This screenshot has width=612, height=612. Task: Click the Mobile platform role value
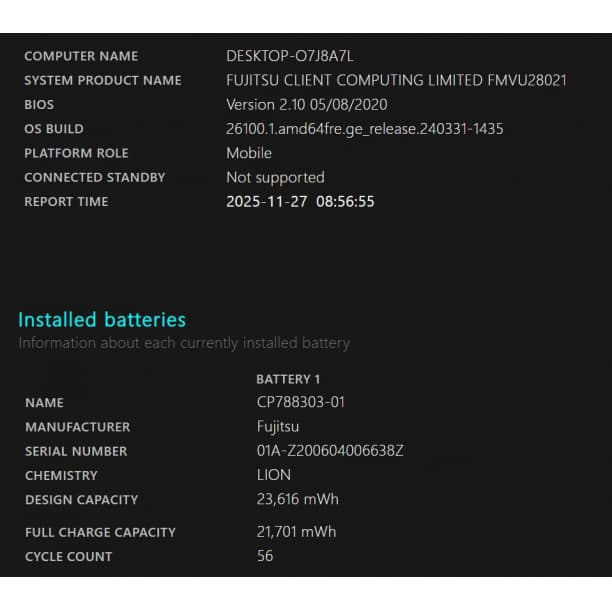[249, 153]
